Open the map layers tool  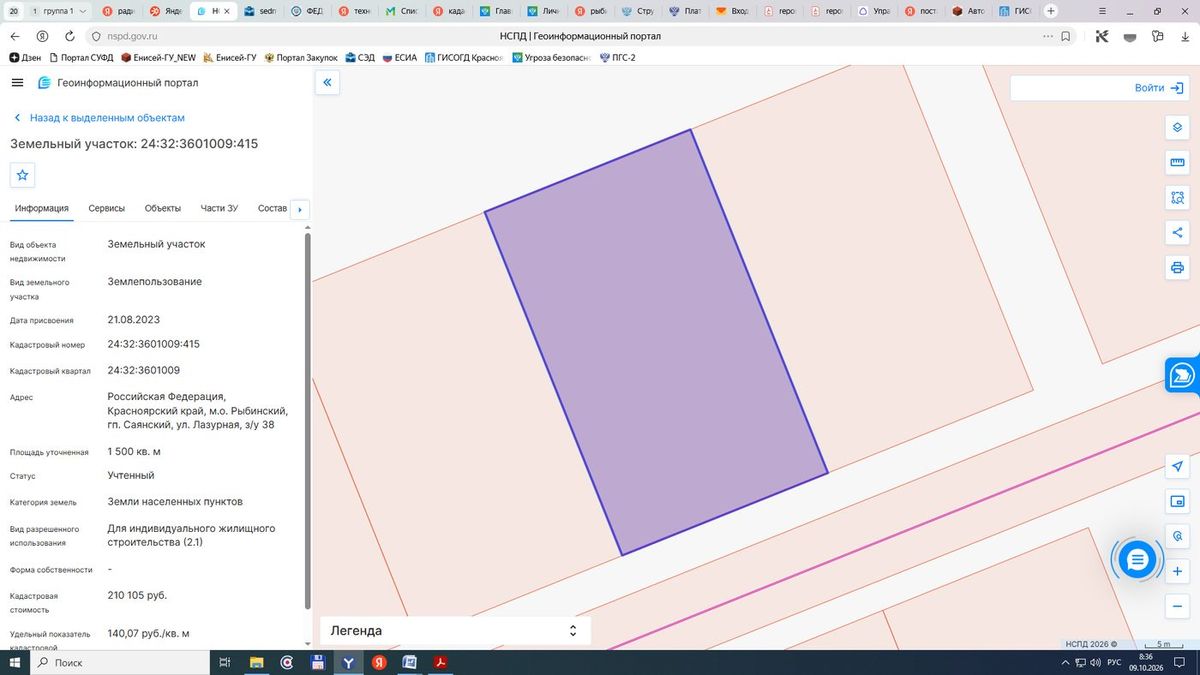1177,127
